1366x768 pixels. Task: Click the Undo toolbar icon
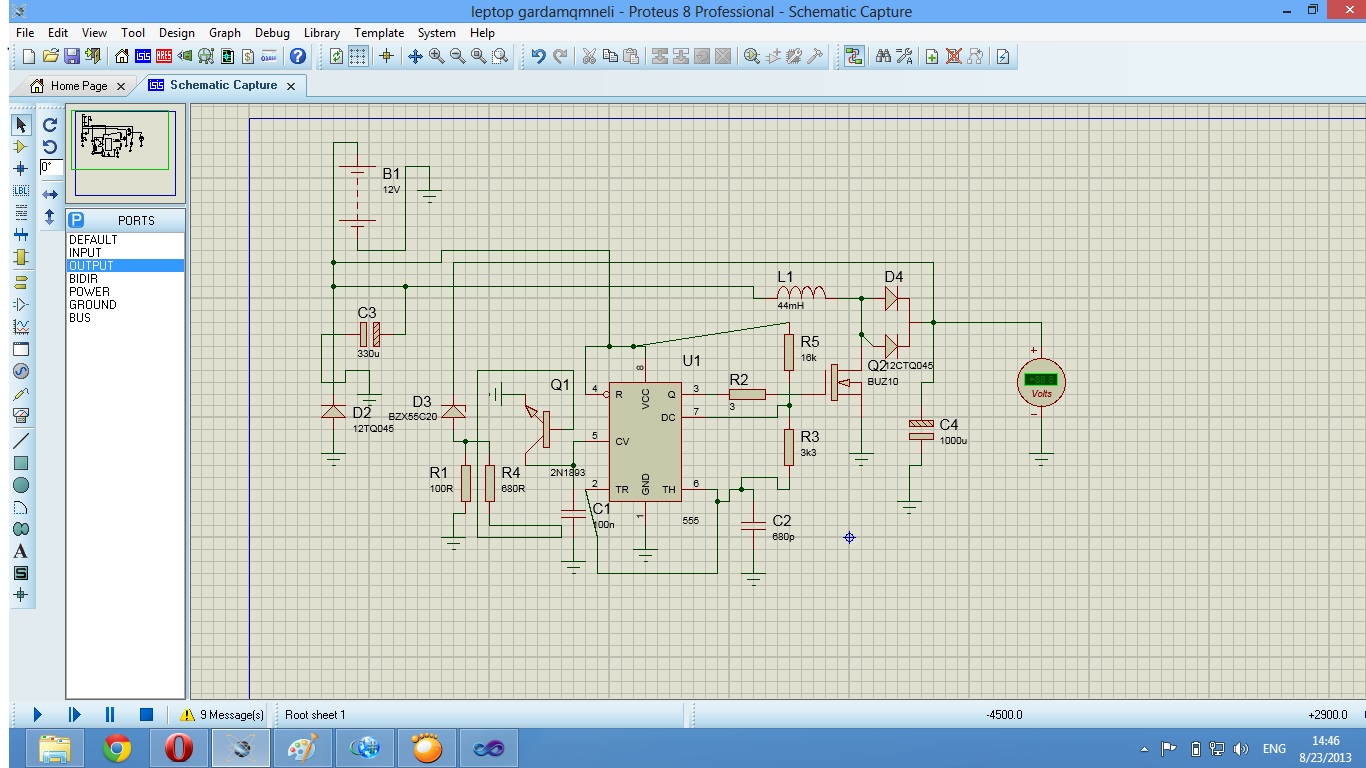[x=538, y=57]
